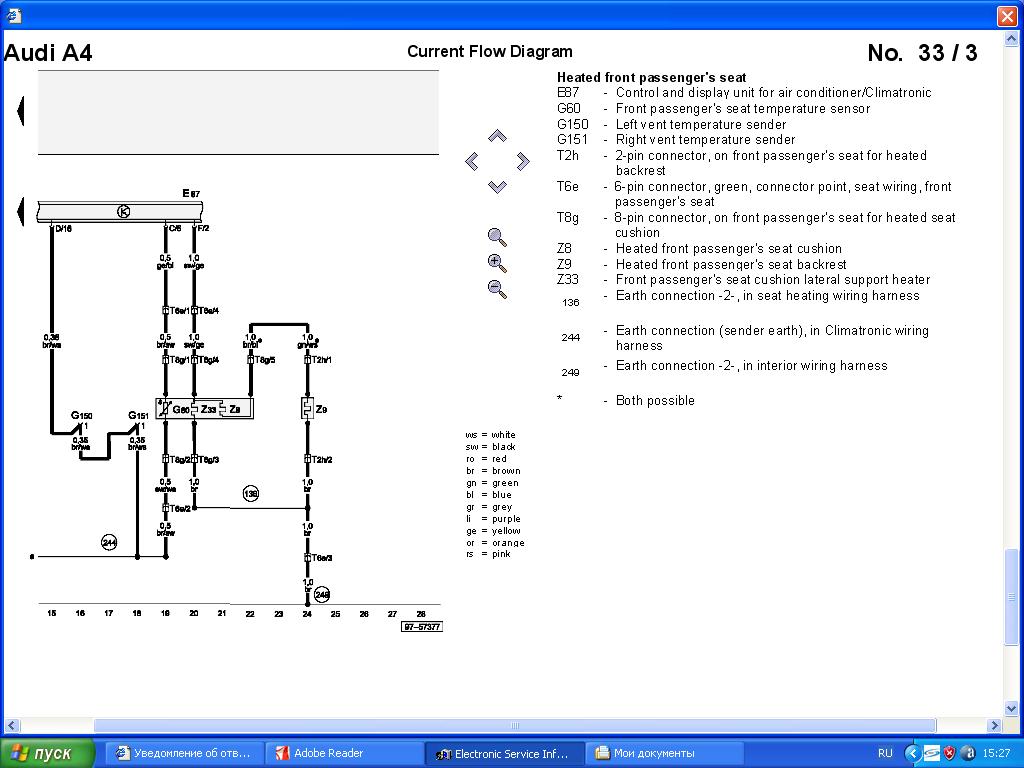Click the up navigation arrow beside the diagram
The image size is (1024, 768).
[x=498, y=136]
